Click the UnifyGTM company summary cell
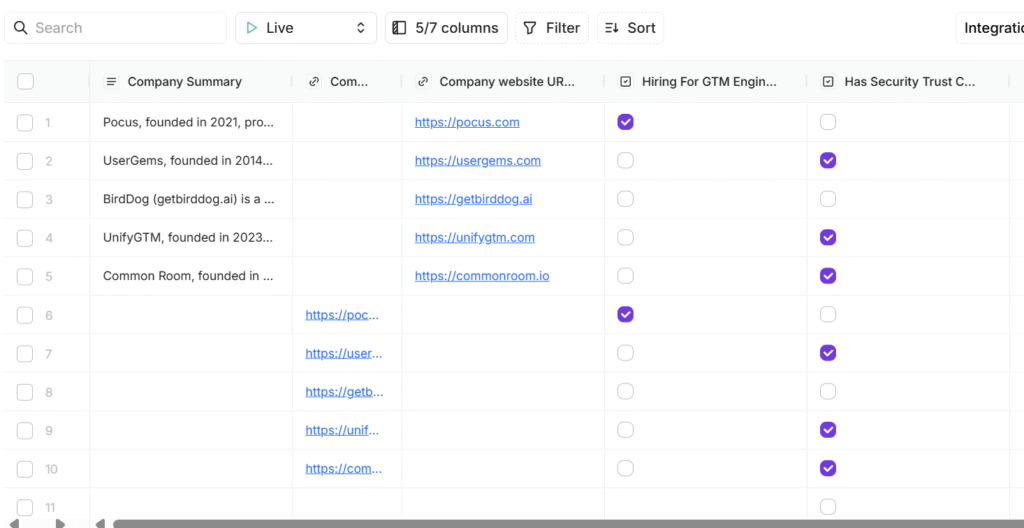This screenshot has height=528, width=1024. (188, 238)
